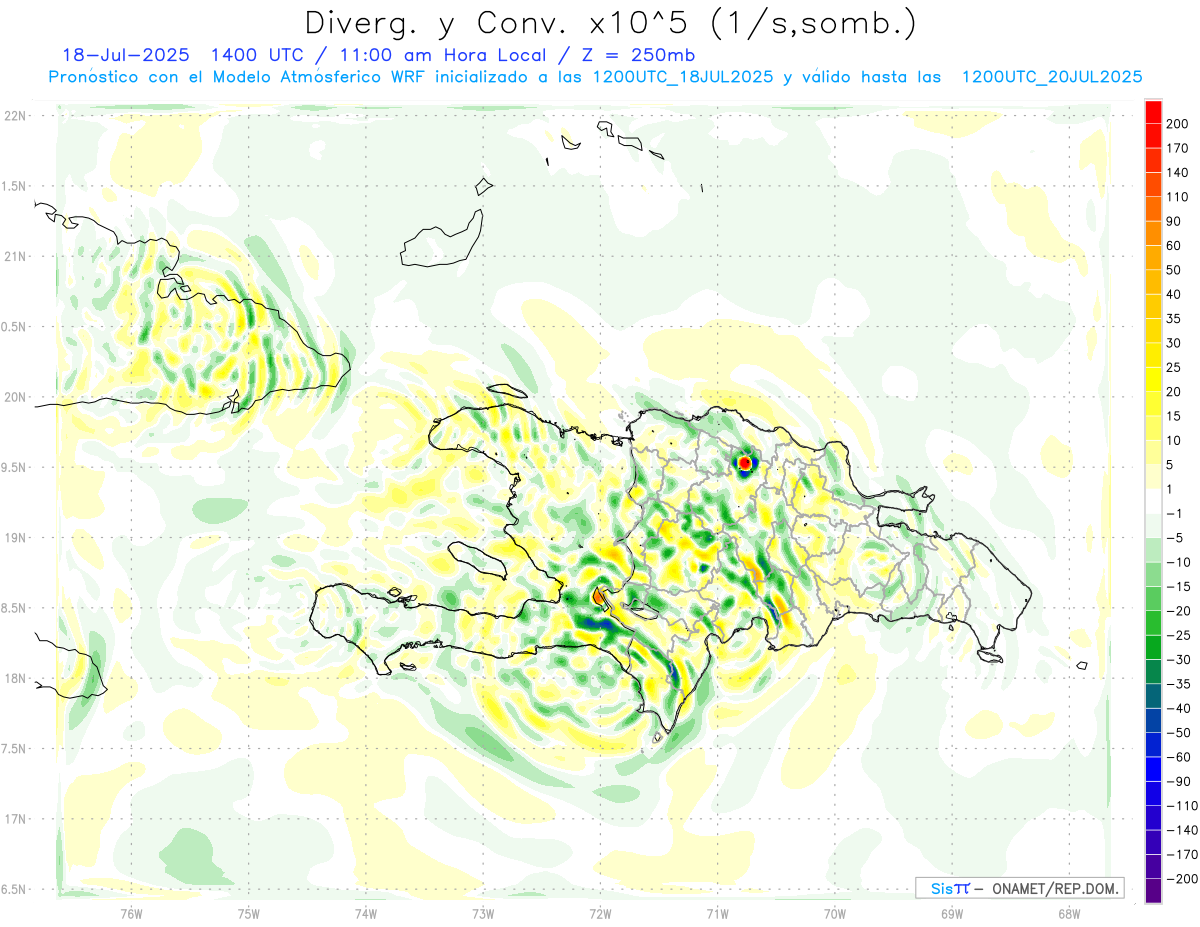Screen dimensions: 1200x927
Task: Click the '72W' longitude axis label
Action: (x=600, y=914)
